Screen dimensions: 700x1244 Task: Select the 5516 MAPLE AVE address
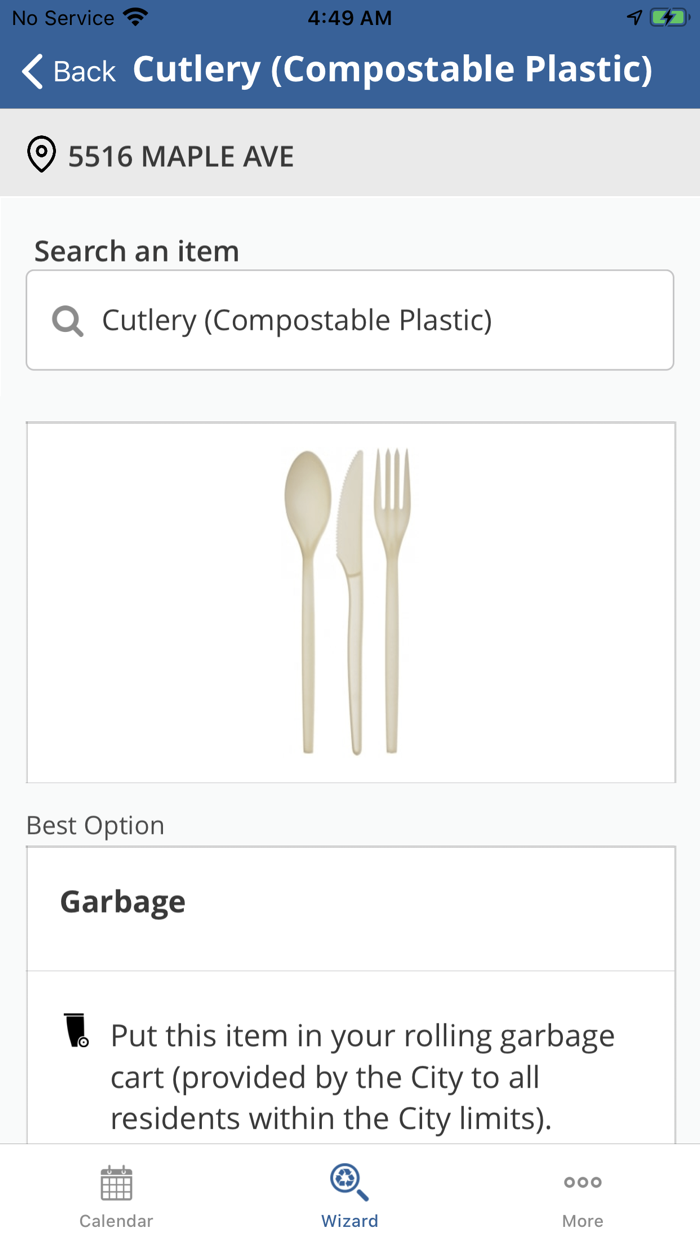tap(180, 155)
